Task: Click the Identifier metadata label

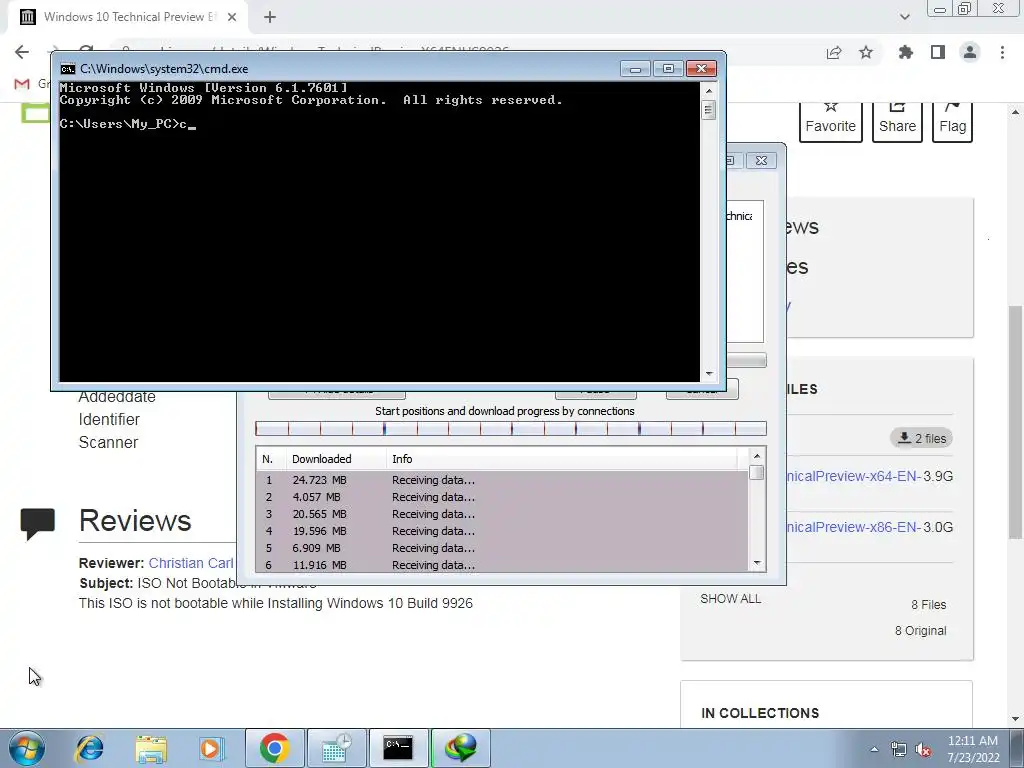Action: tap(109, 419)
